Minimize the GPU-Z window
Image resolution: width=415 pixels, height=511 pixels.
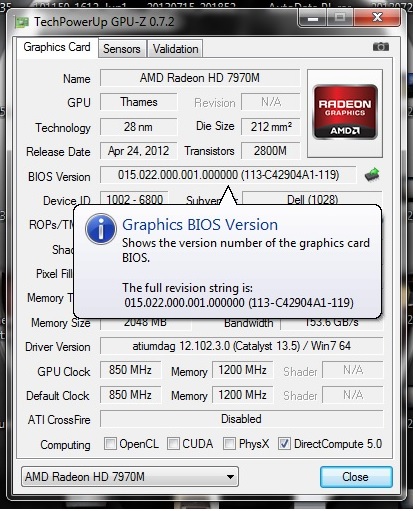(x=313, y=17)
